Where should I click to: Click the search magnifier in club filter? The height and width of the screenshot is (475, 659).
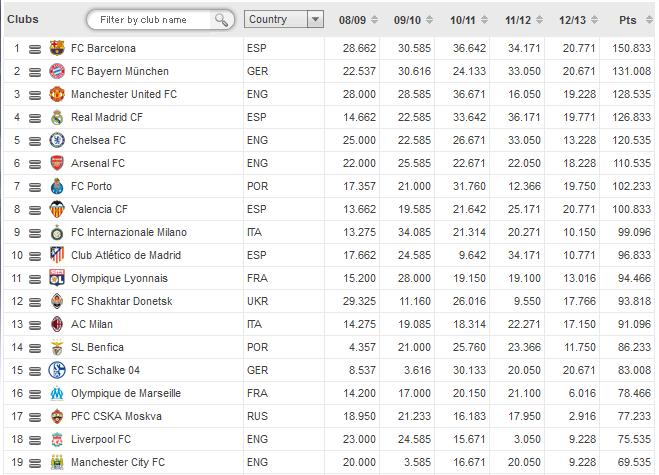(221, 20)
